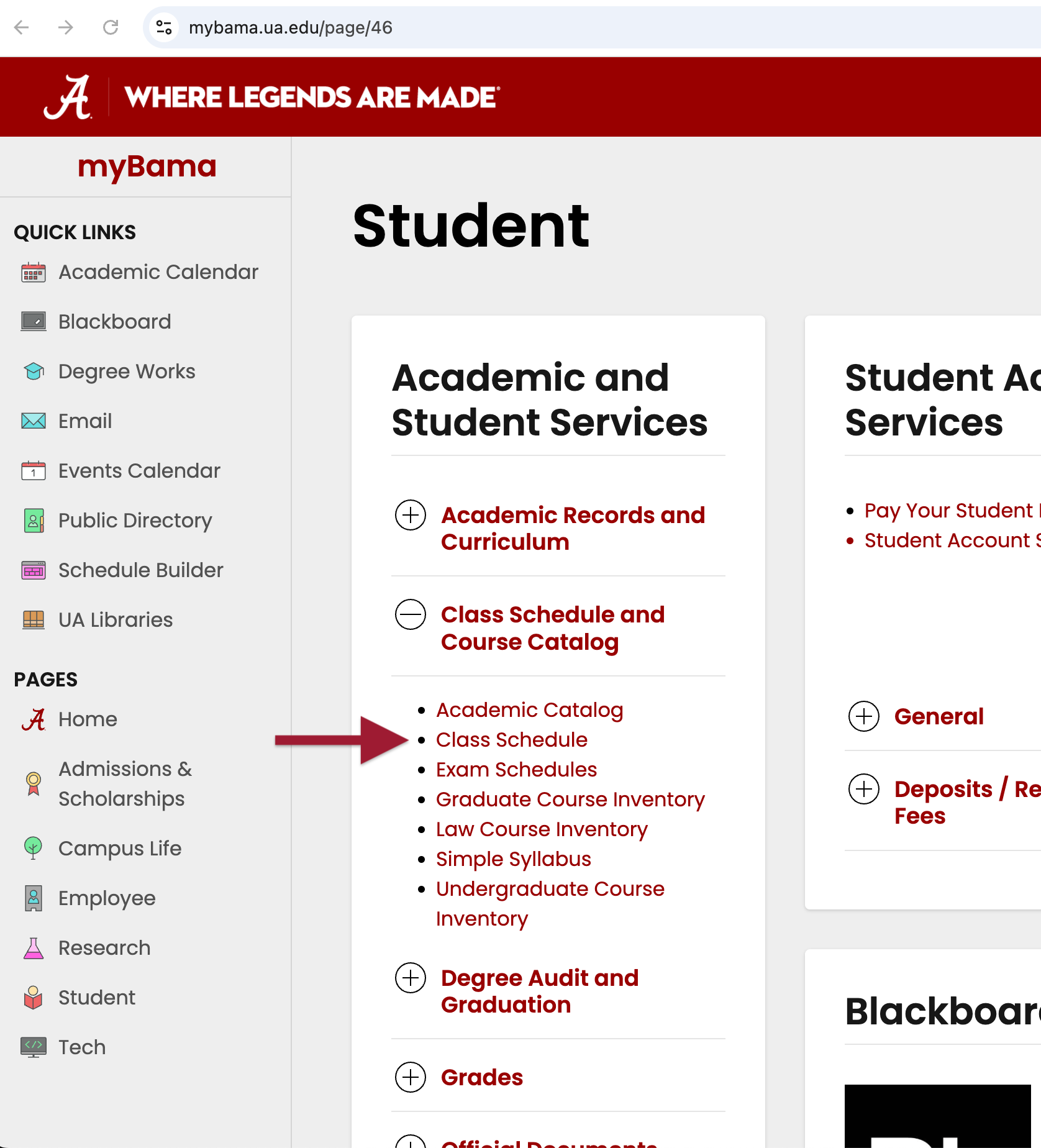Viewport: 1041px width, 1148px height.
Task: Open Degree Works quick link
Action: pos(127,371)
